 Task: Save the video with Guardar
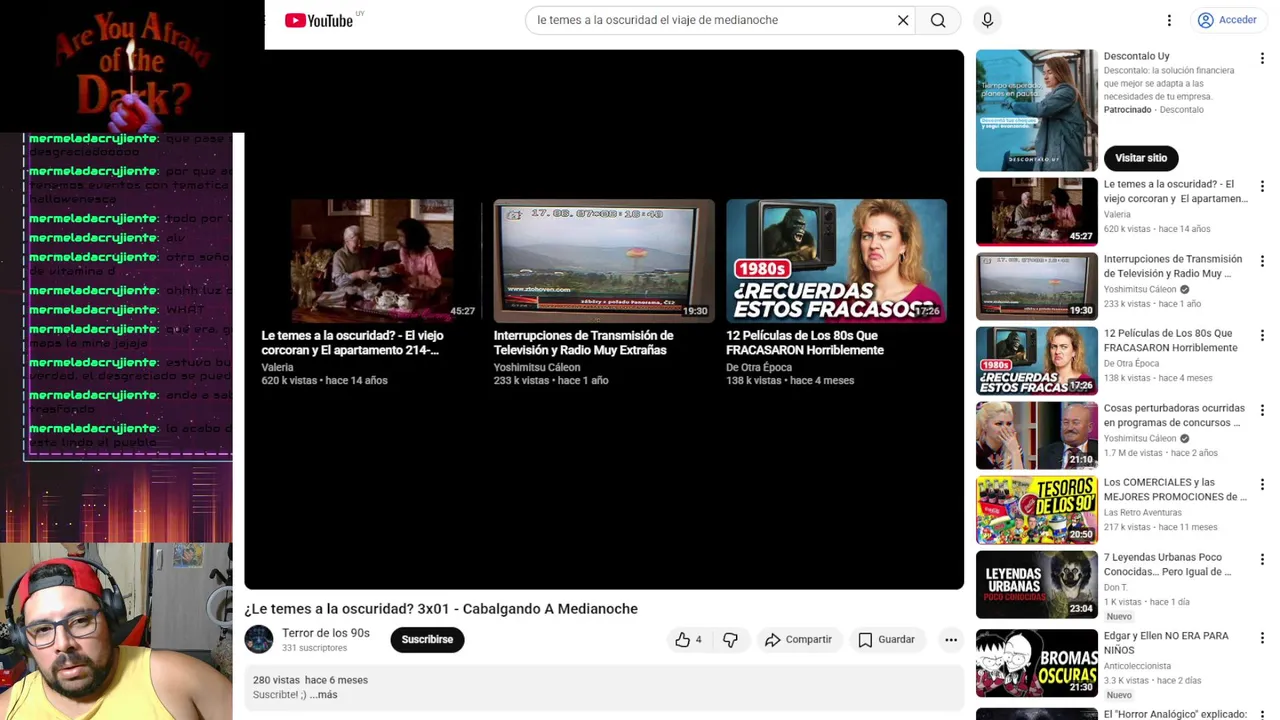click(x=886, y=640)
